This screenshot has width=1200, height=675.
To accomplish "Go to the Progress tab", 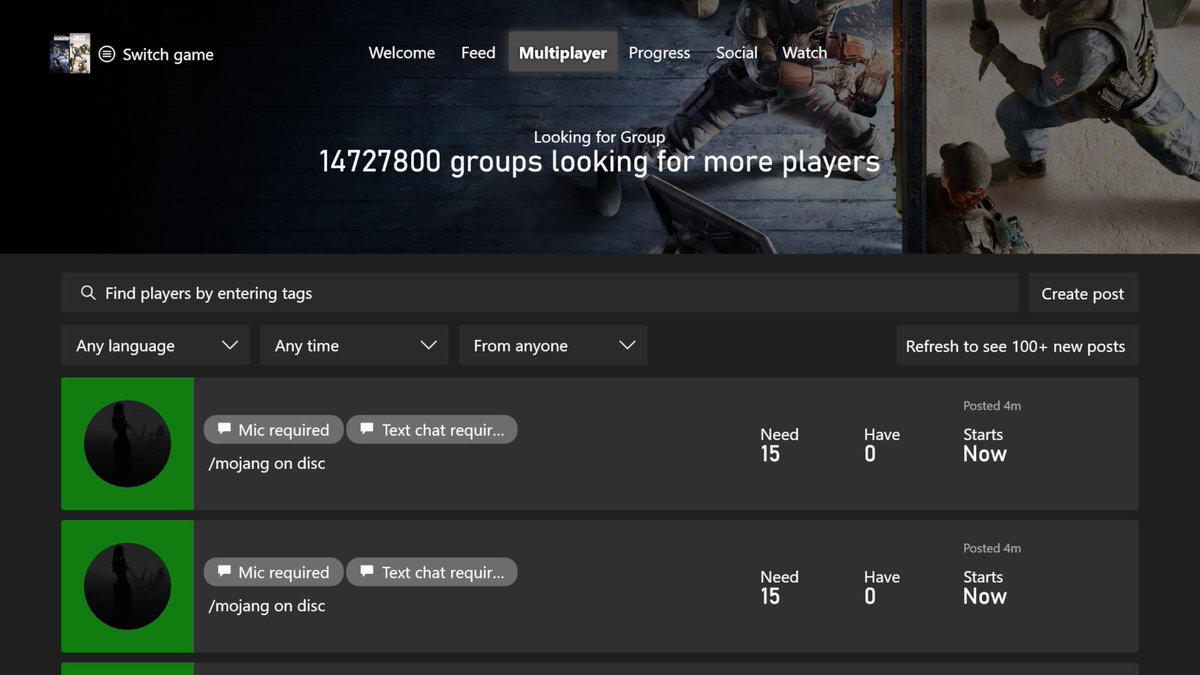I will click(x=659, y=53).
